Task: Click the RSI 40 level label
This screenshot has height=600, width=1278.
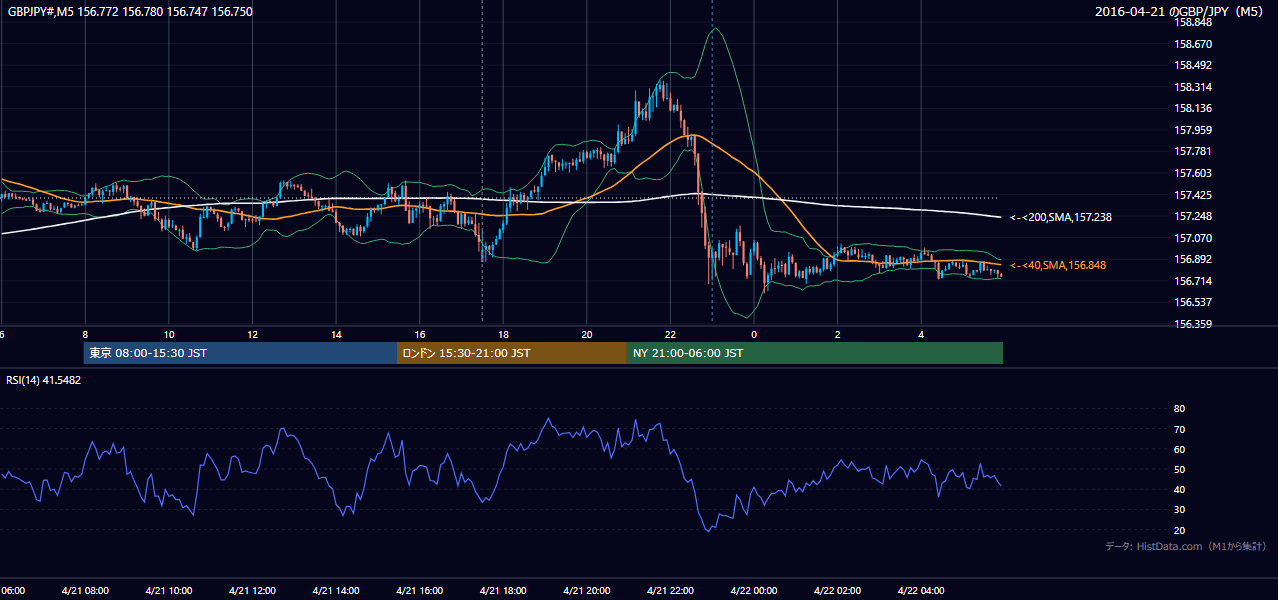Action: (x=1179, y=489)
